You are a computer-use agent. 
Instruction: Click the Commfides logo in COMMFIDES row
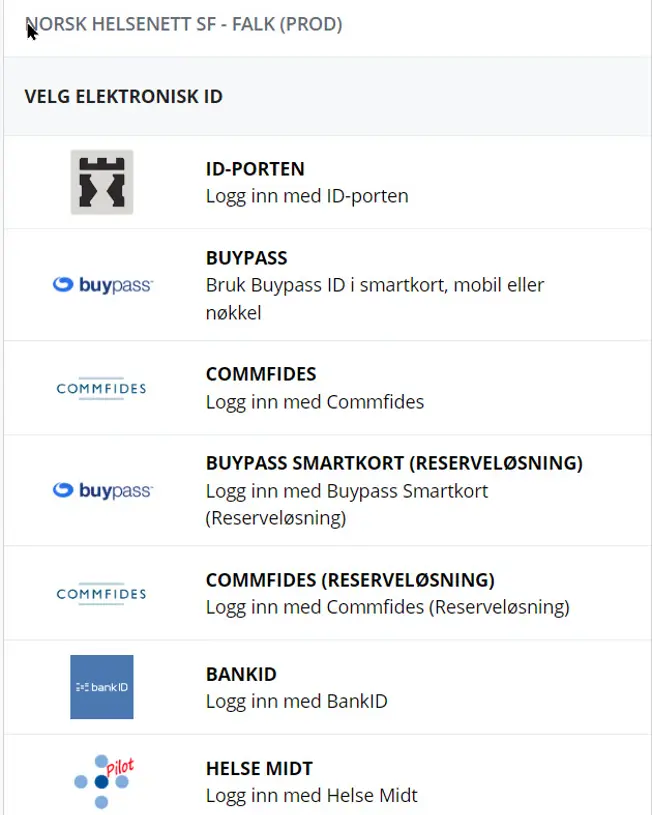(101, 388)
